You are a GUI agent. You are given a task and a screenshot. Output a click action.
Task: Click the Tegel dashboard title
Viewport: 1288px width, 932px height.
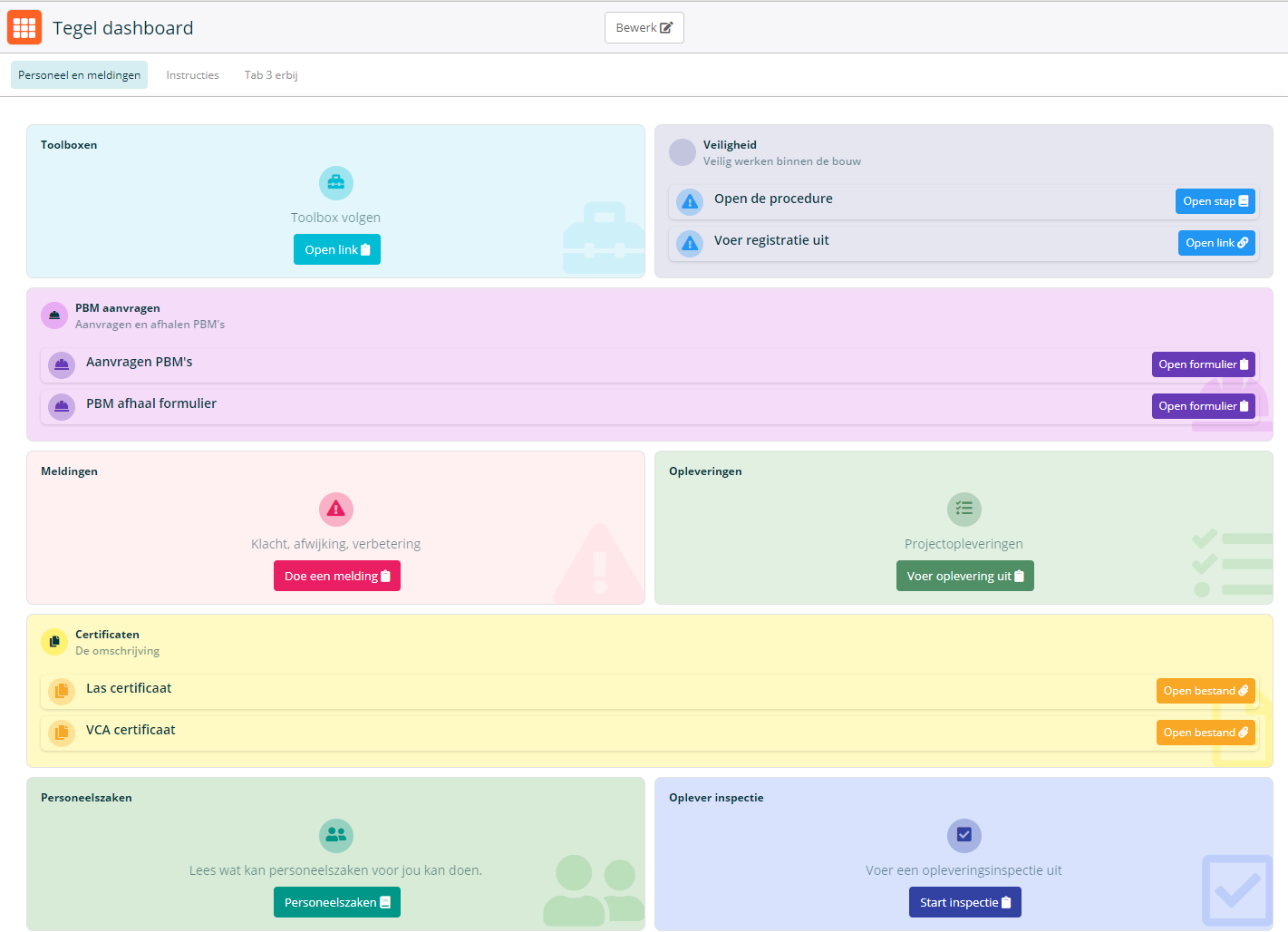[122, 28]
